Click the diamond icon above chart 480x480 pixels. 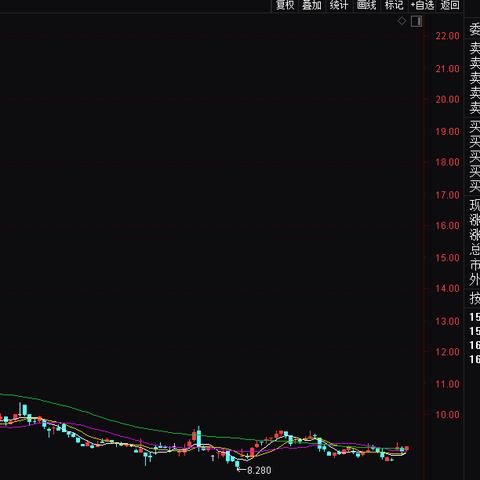click(402, 21)
